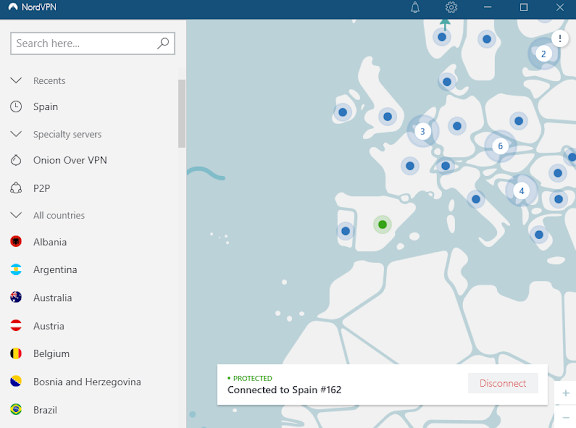Click the France server marker
Image resolution: width=576 pixels, height=428 pixels.
click(x=410, y=166)
